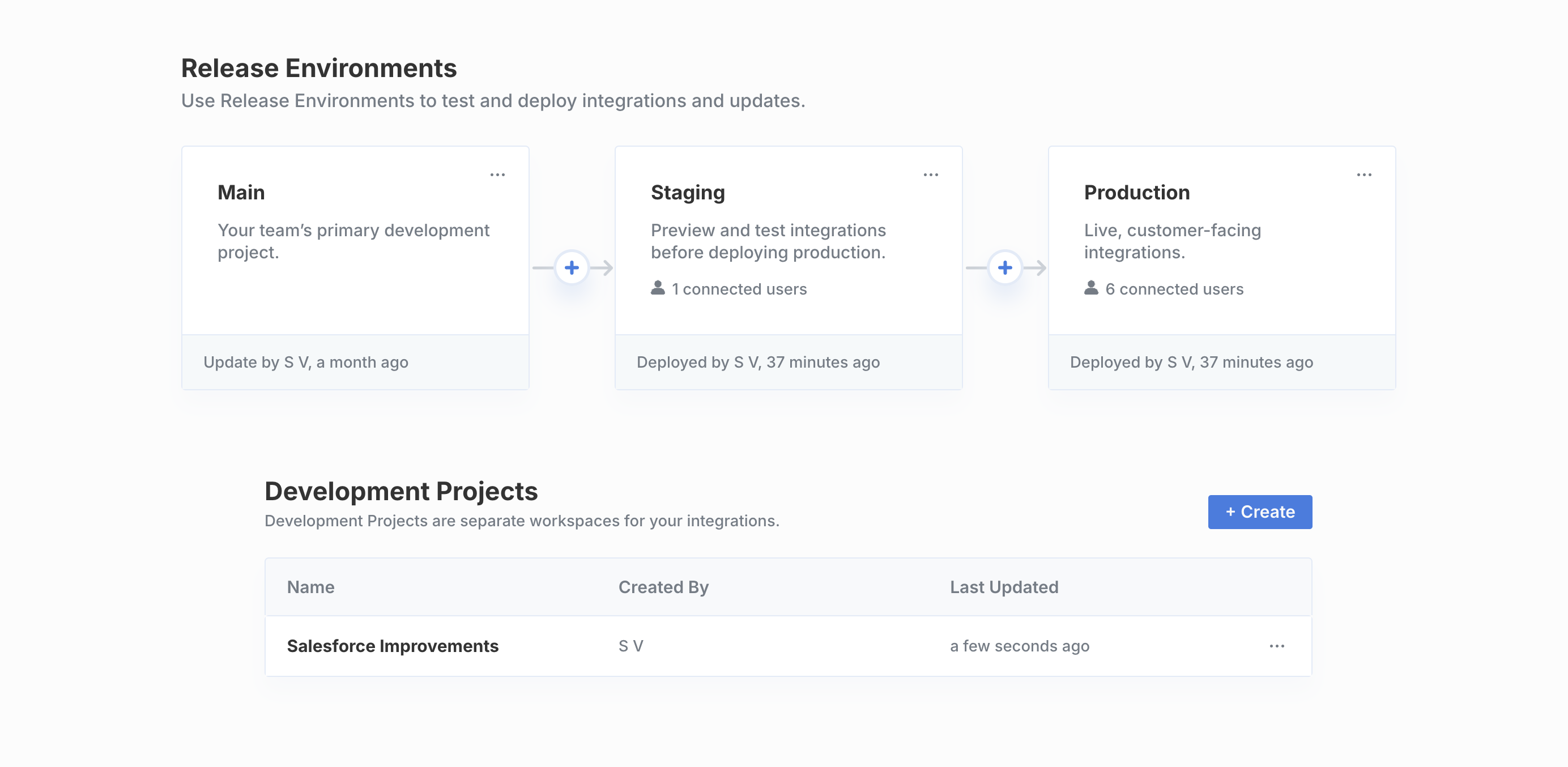Open Salesforce Improvements row options menu
1568x767 pixels.
(x=1276, y=646)
